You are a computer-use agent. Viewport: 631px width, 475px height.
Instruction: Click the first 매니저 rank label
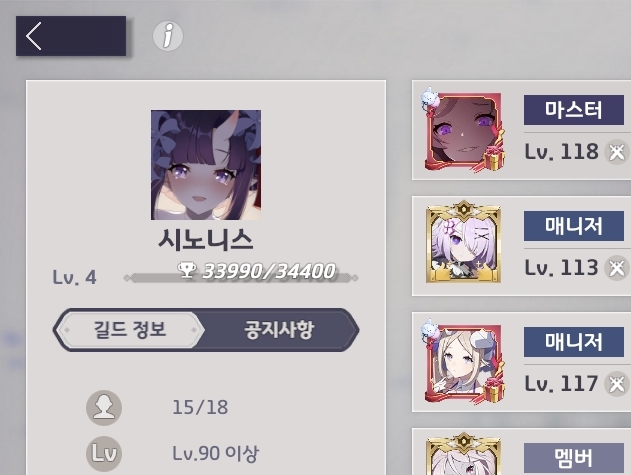(x=574, y=226)
